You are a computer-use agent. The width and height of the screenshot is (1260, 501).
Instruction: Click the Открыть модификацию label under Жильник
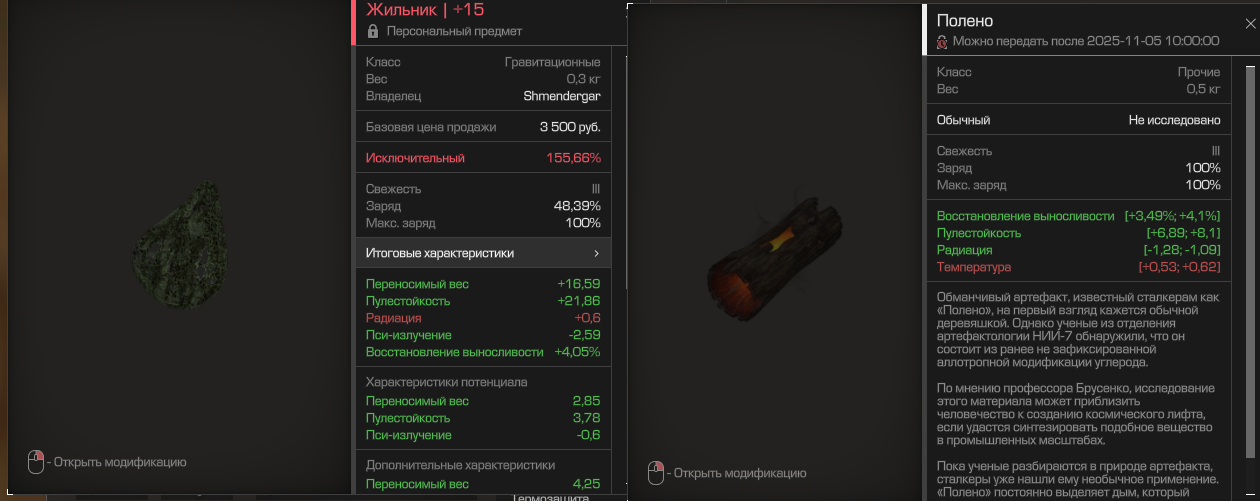120,462
